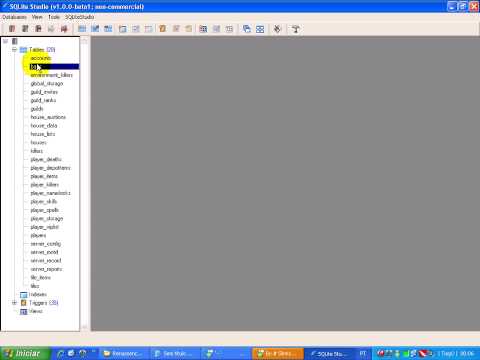Select the killers table
The image size is (480, 360).
pos(37,151)
